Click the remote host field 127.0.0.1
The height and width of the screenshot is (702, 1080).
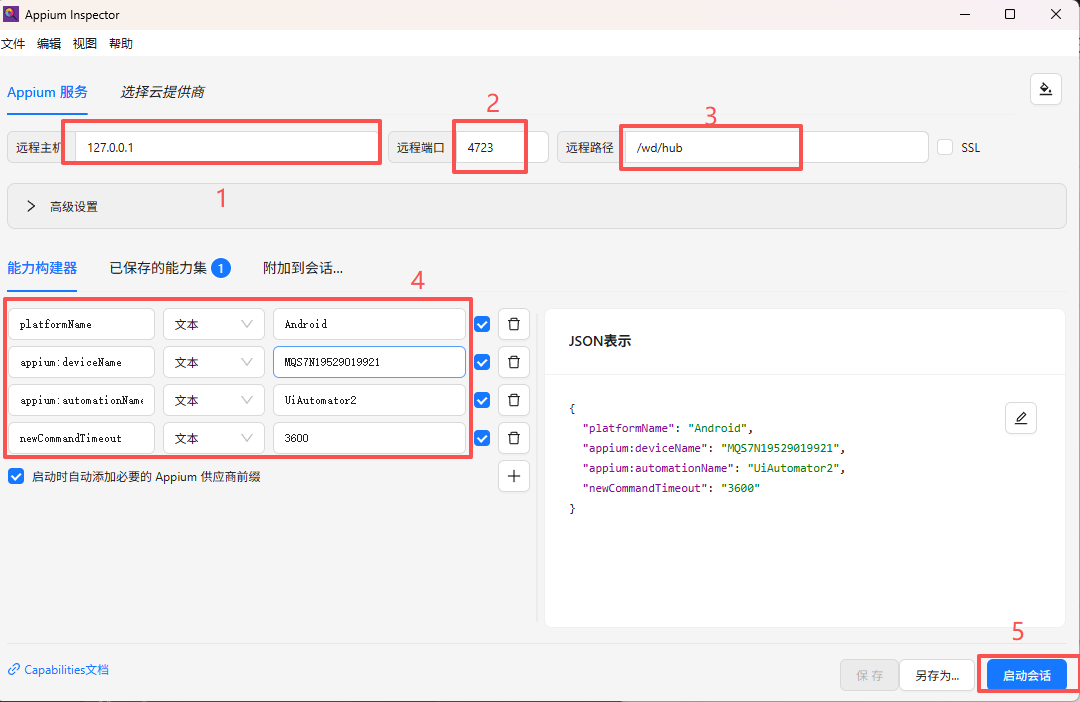227,147
